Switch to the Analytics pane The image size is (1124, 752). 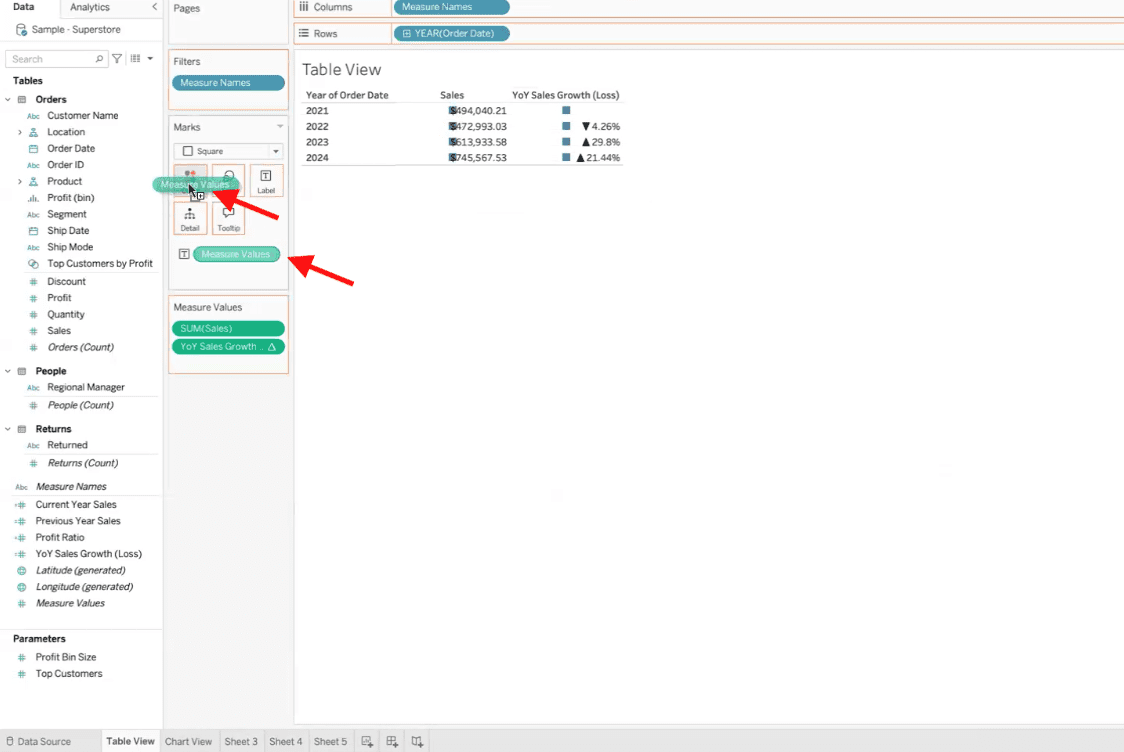[x=88, y=8]
